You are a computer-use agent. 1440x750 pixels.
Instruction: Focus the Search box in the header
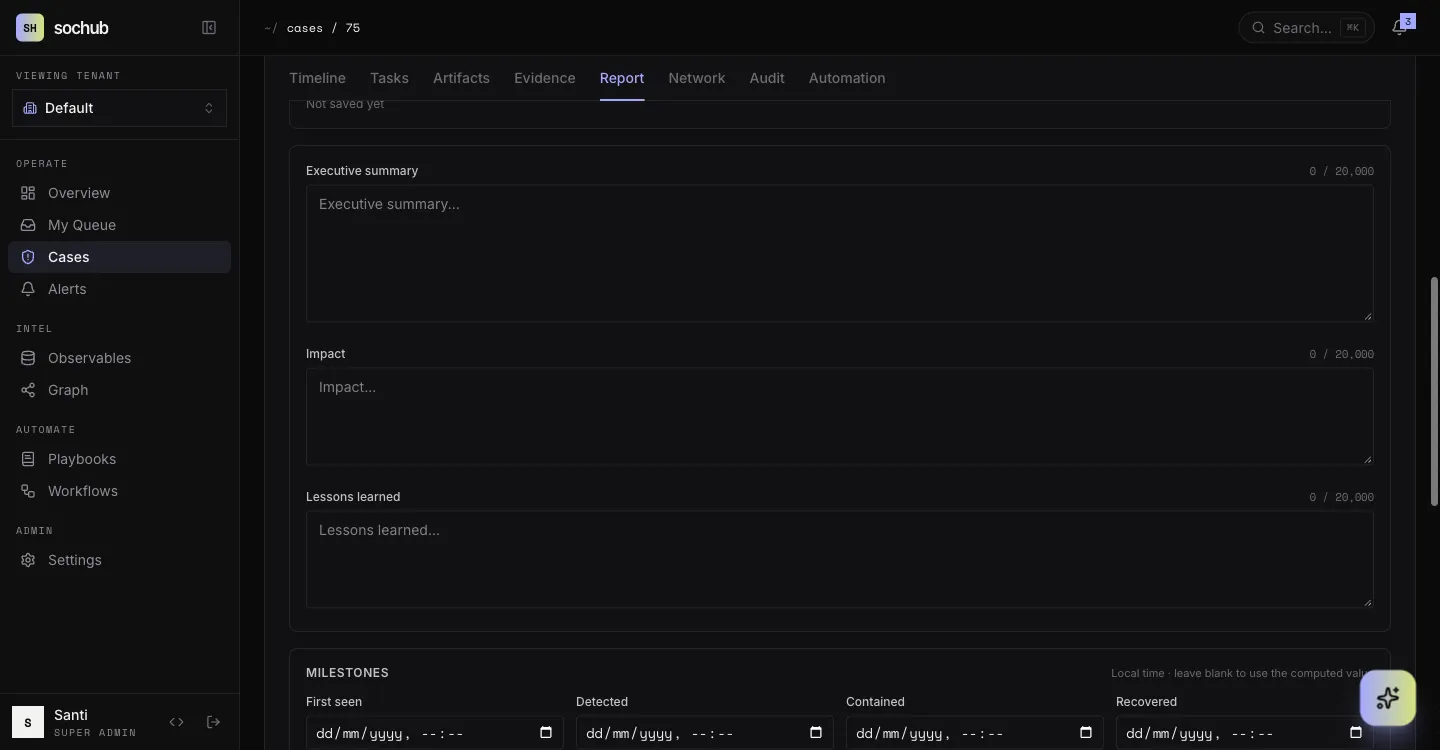1306,28
